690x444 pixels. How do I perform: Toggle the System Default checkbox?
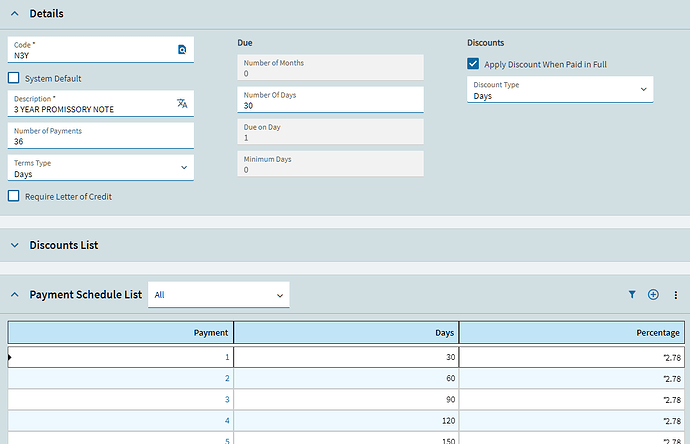point(14,78)
